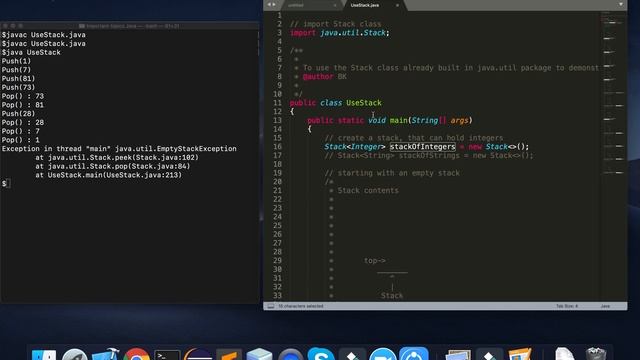Screen dimensions: 640x360
Task: Open the Tab Size selector in status bar
Action: point(567,306)
